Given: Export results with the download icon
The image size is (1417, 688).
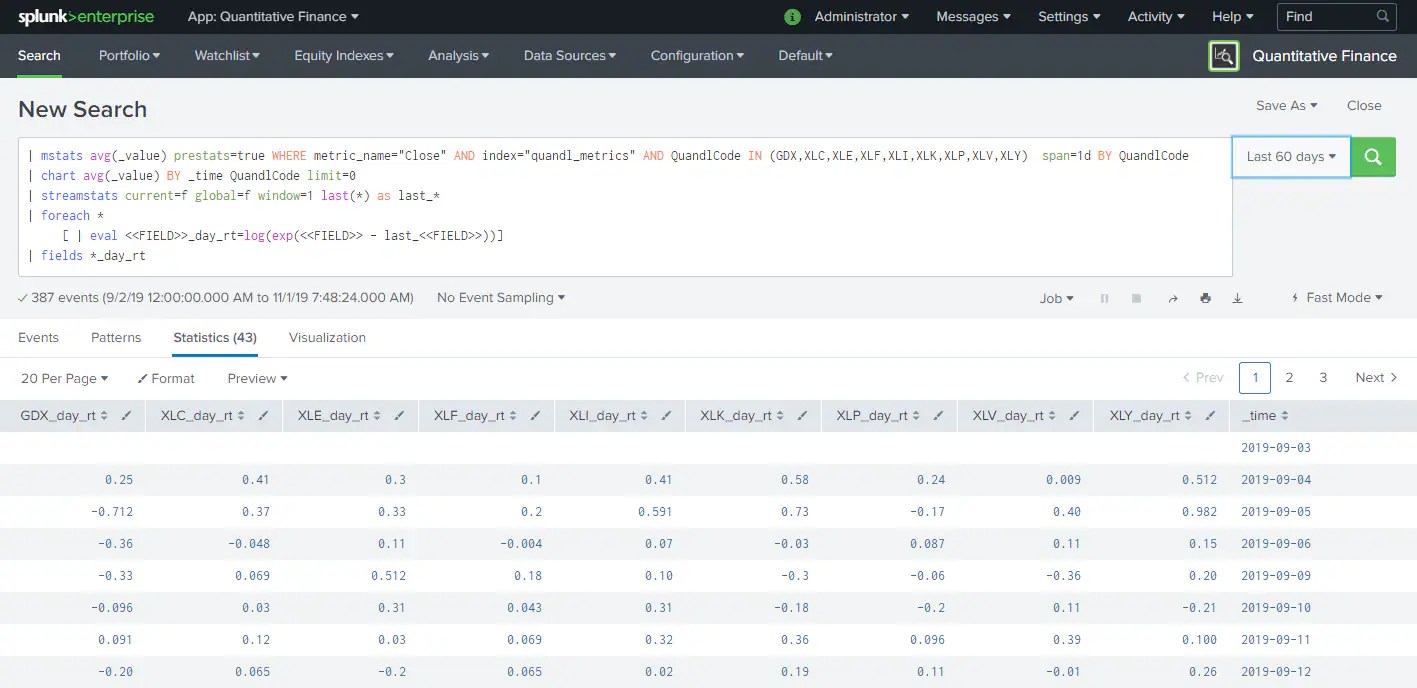Looking at the screenshot, I should tap(1237, 297).
